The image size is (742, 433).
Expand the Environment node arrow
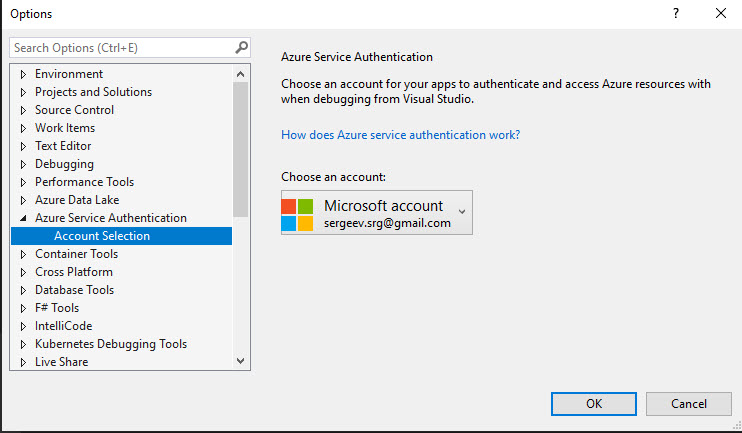click(x=23, y=74)
